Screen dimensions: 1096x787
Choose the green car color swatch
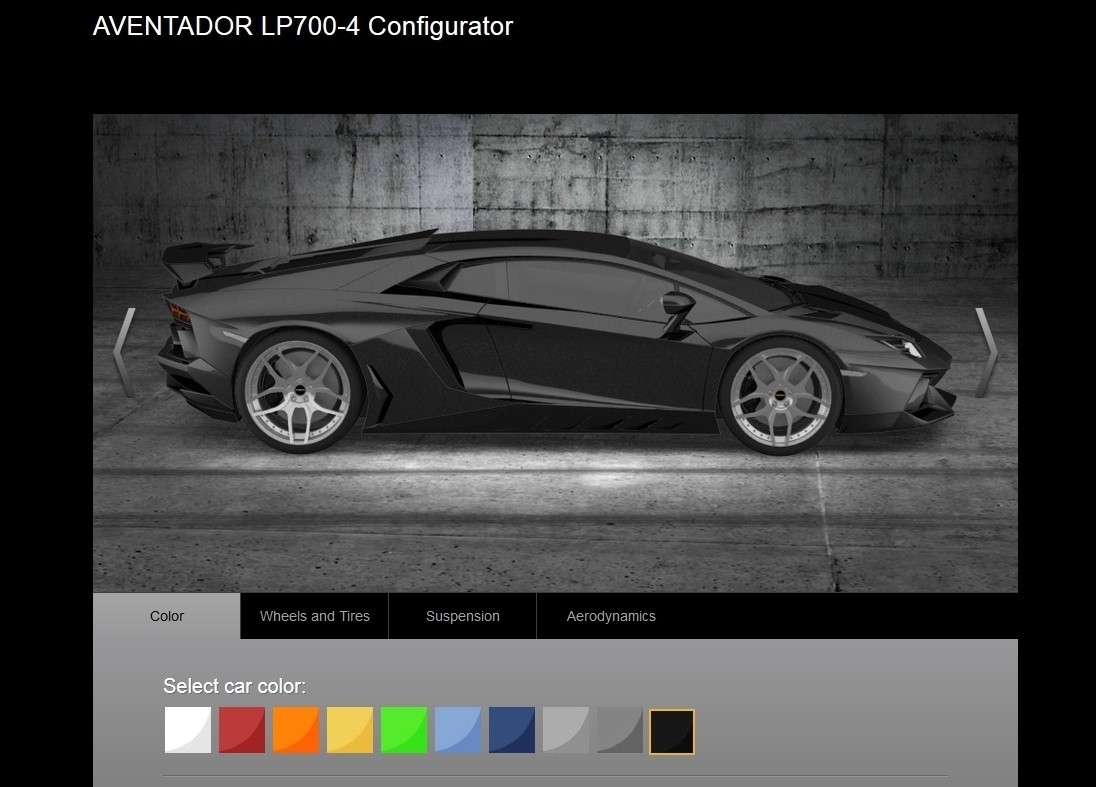click(x=404, y=730)
